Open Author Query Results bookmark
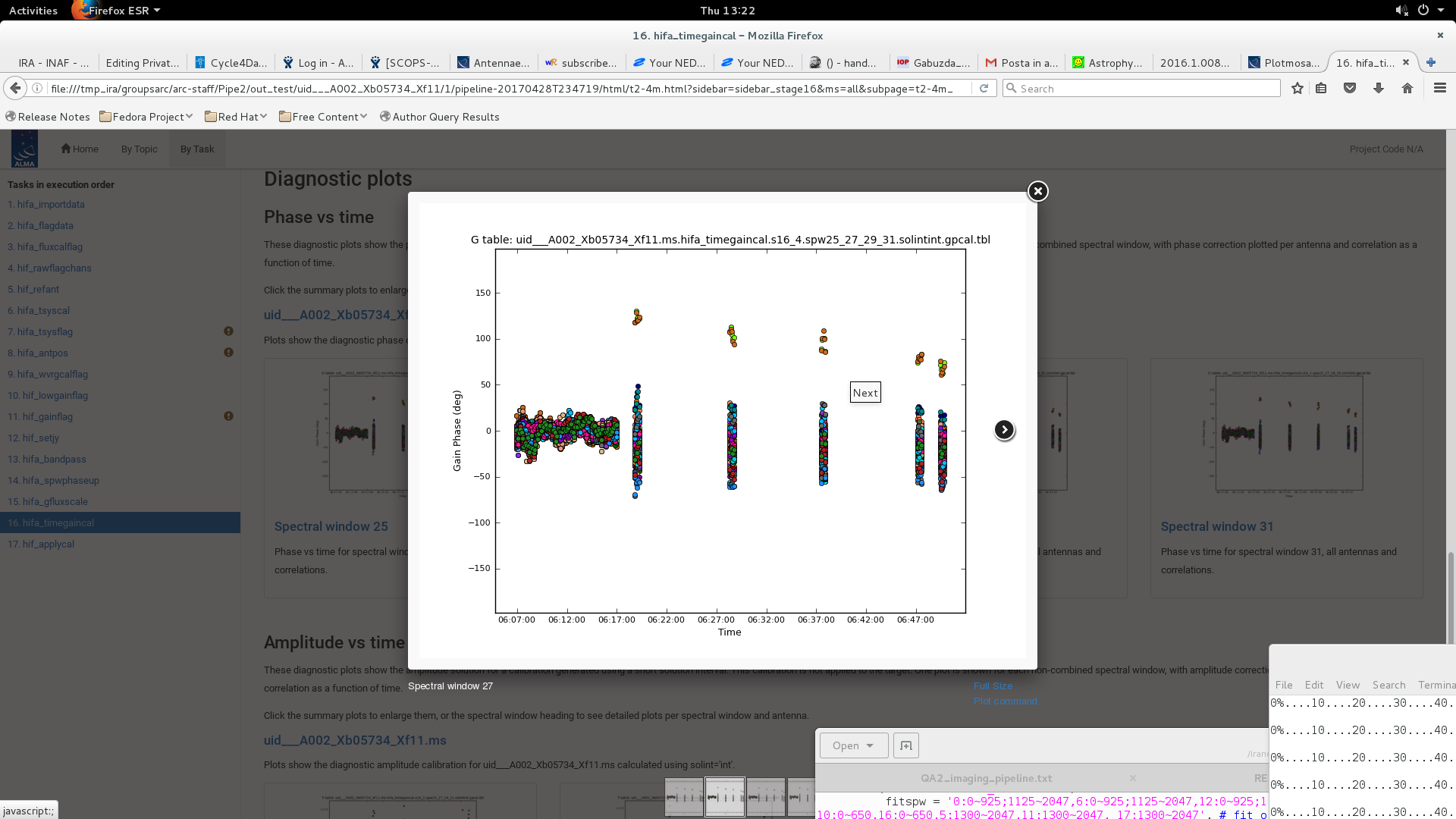 click(439, 117)
